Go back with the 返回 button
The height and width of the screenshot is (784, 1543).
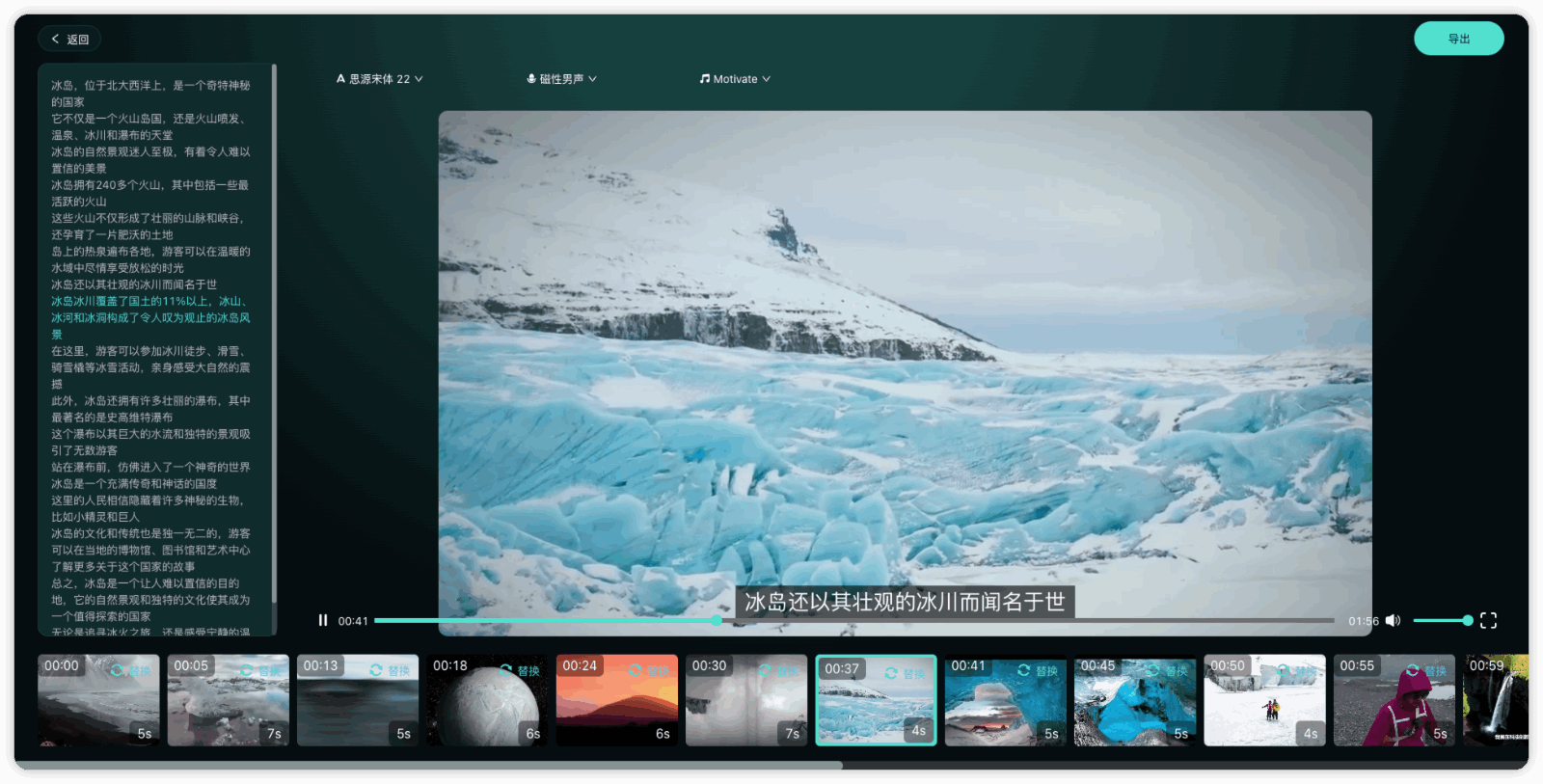coord(69,40)
